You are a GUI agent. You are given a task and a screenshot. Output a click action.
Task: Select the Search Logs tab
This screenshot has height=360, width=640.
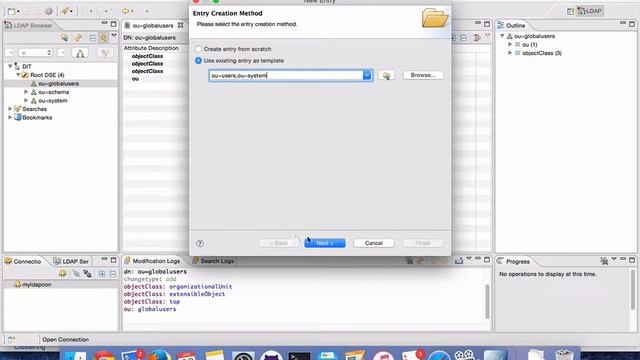tap(213, 261)
